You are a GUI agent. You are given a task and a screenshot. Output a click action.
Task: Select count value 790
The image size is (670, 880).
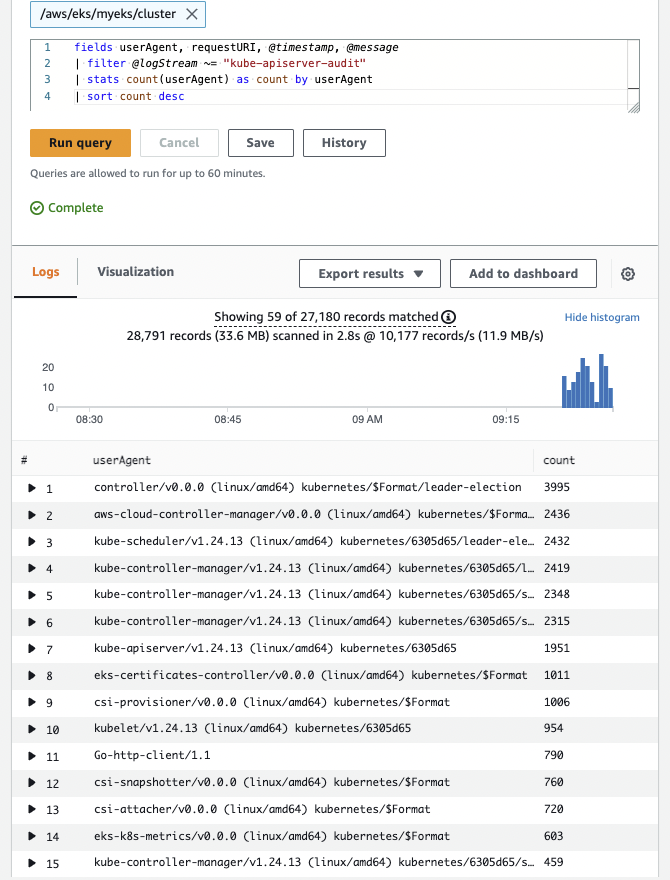click(553, 755)
